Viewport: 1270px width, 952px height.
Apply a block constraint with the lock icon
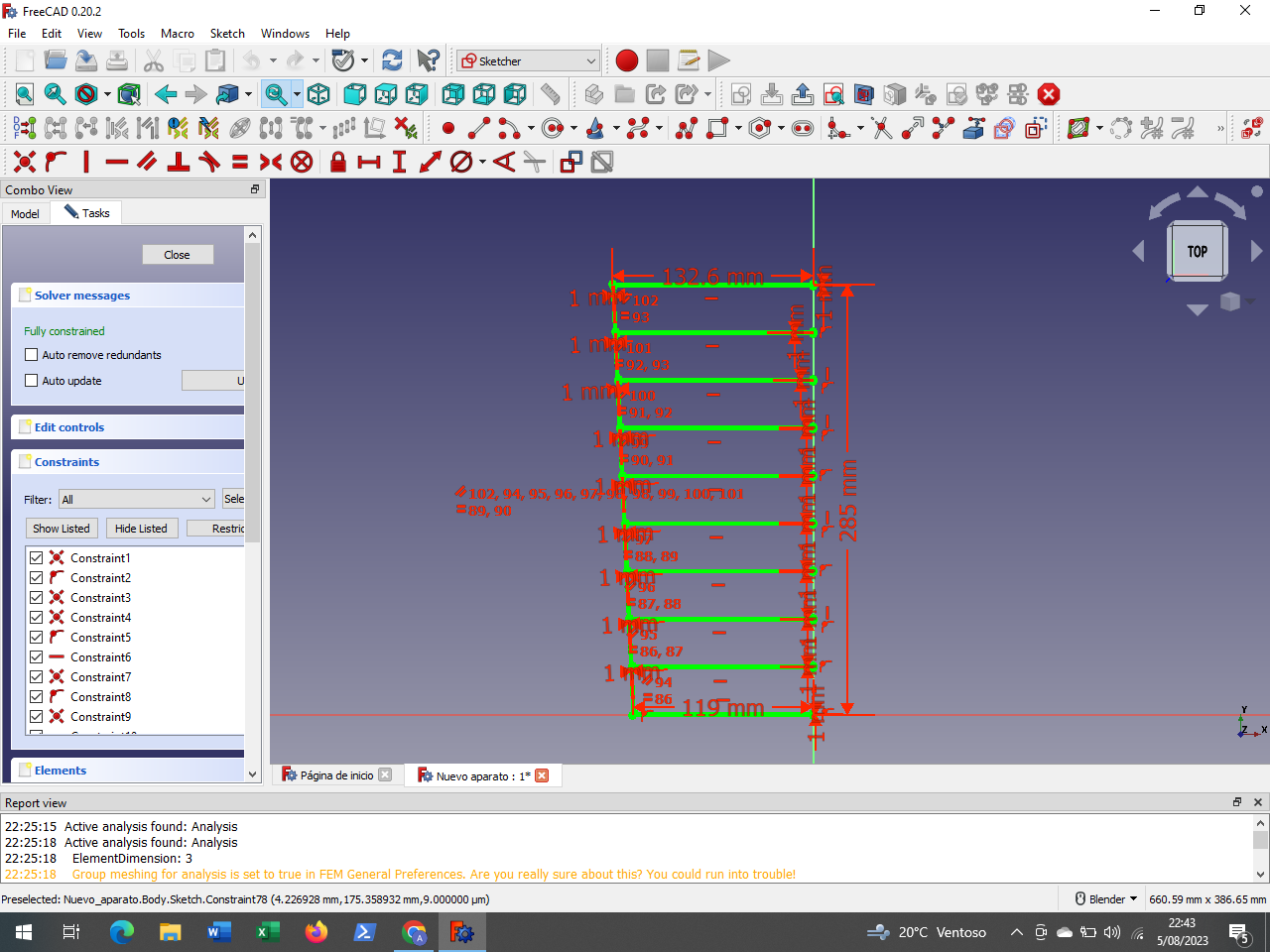point(337,162)
